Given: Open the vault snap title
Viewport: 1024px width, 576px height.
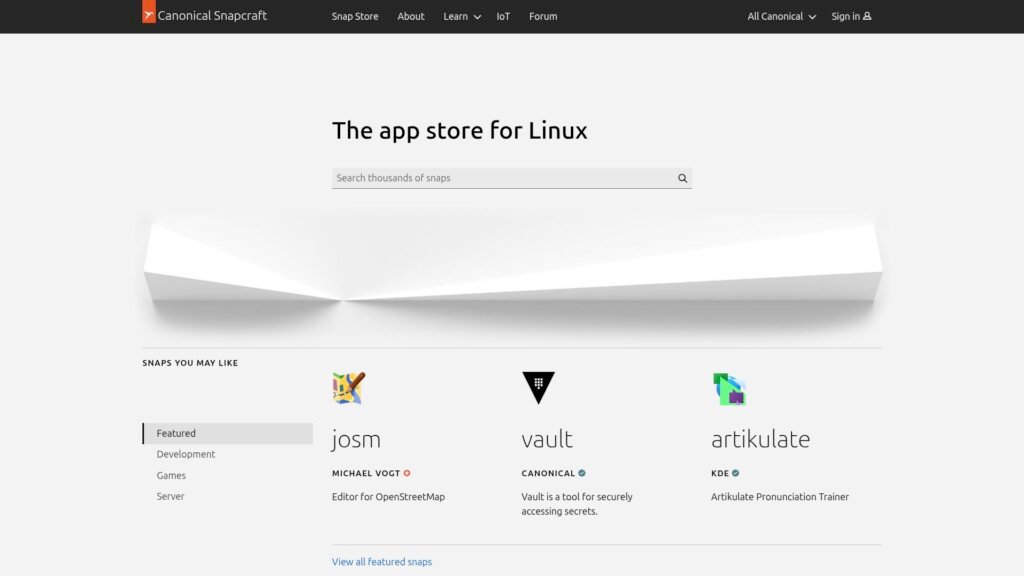Looking at the screenshot, I should [547, 439].
